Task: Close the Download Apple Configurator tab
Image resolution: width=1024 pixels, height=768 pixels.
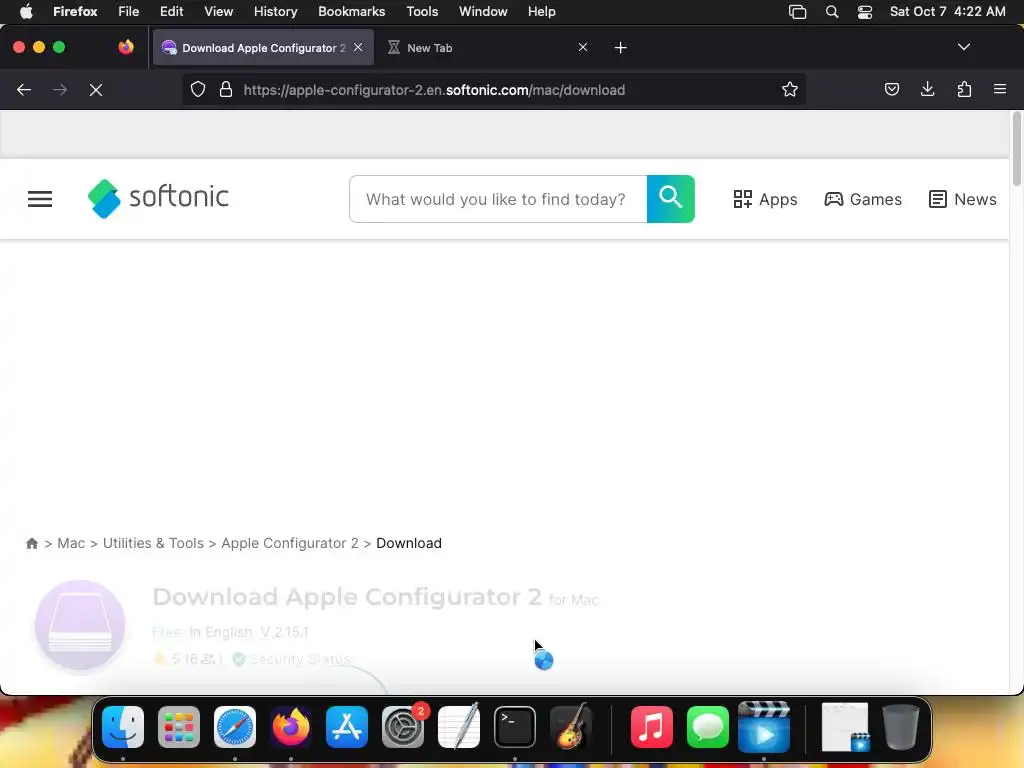Action: coord(358,47)
